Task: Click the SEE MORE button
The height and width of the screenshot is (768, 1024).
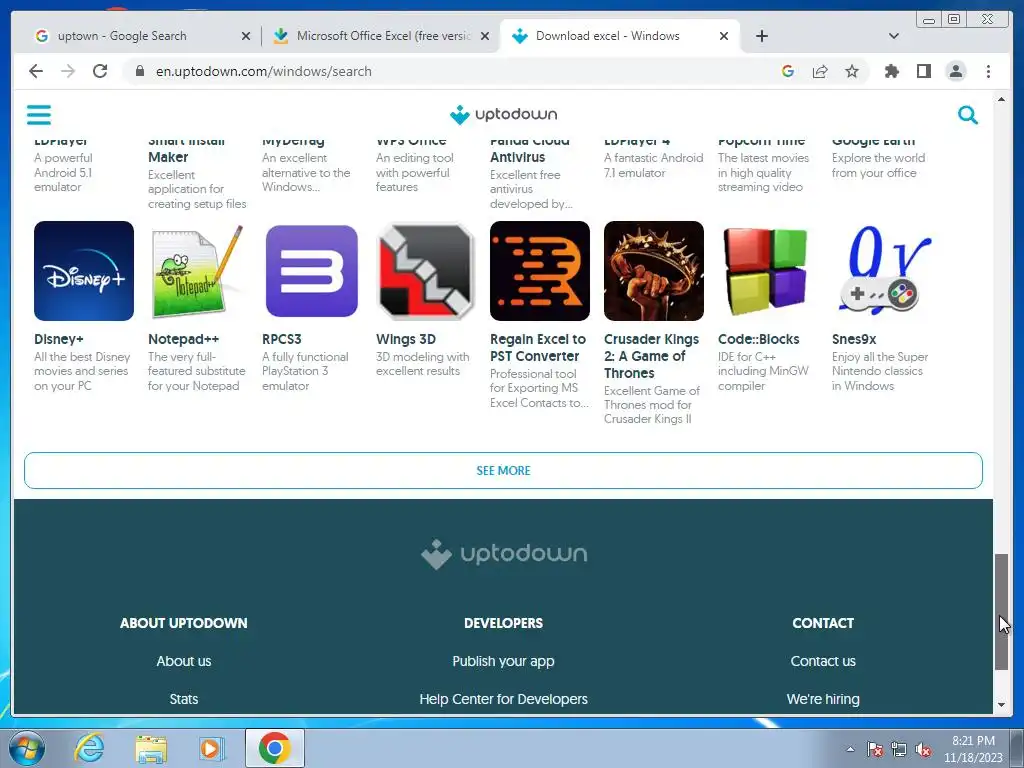Action: [503, 470]
